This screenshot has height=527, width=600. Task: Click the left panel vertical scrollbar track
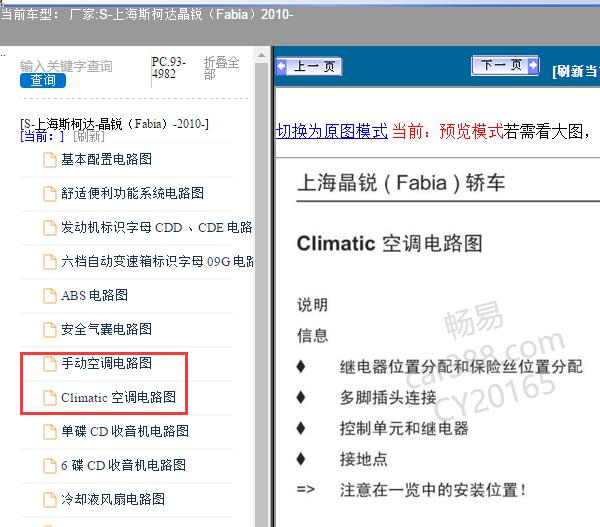[261, 295]
